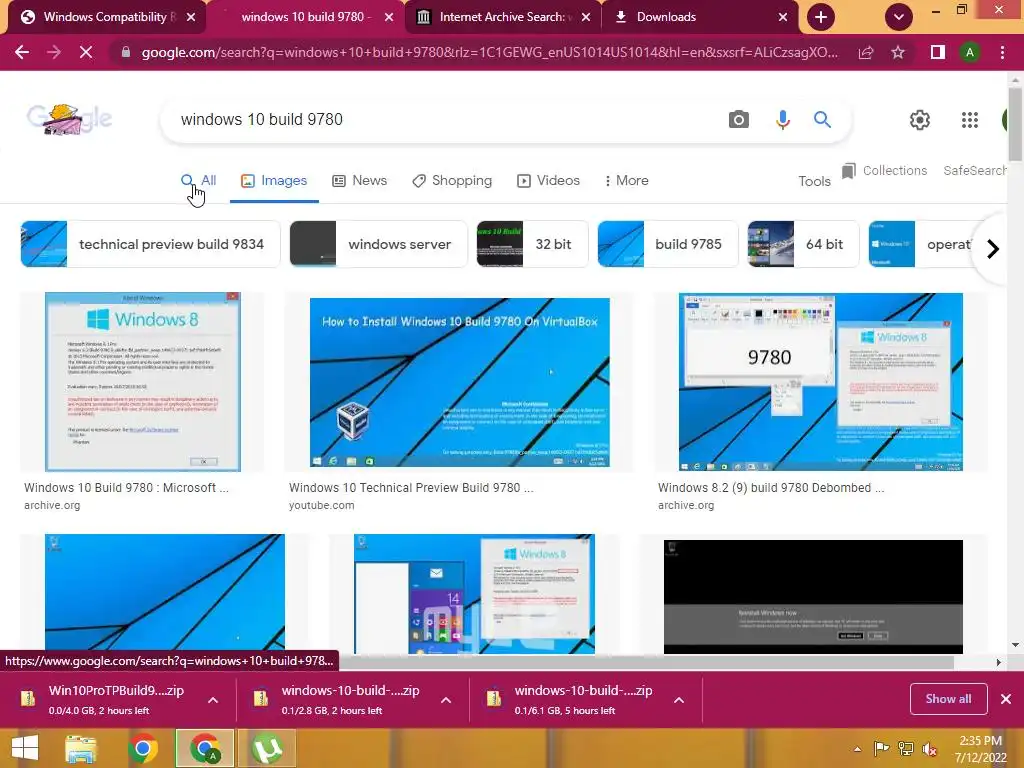Go back to previous page

click(22, 52)
